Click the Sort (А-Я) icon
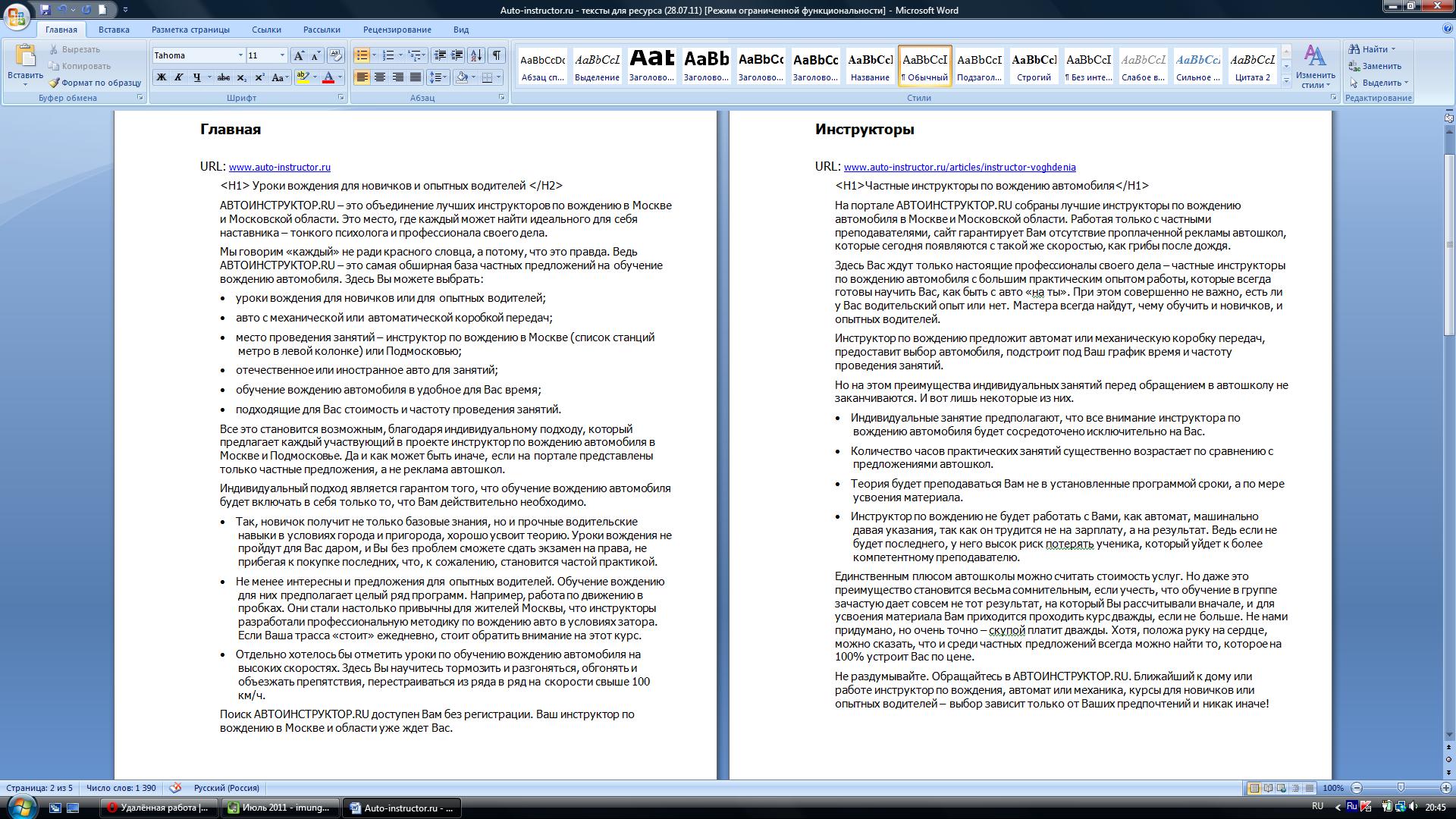1456x819 pixels. tap(476, 55)
